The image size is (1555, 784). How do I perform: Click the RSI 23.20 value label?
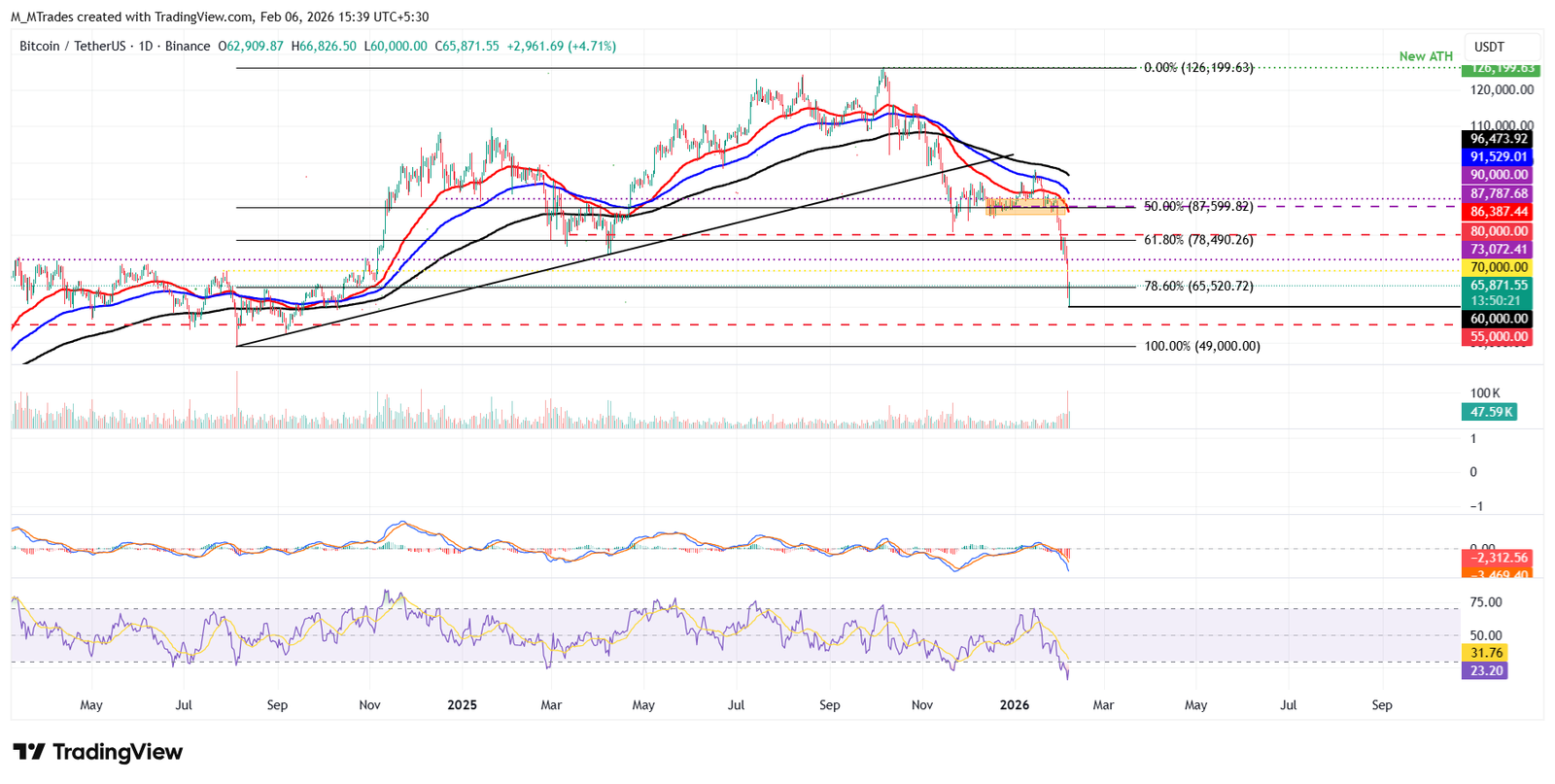(x=1485, y=670)
